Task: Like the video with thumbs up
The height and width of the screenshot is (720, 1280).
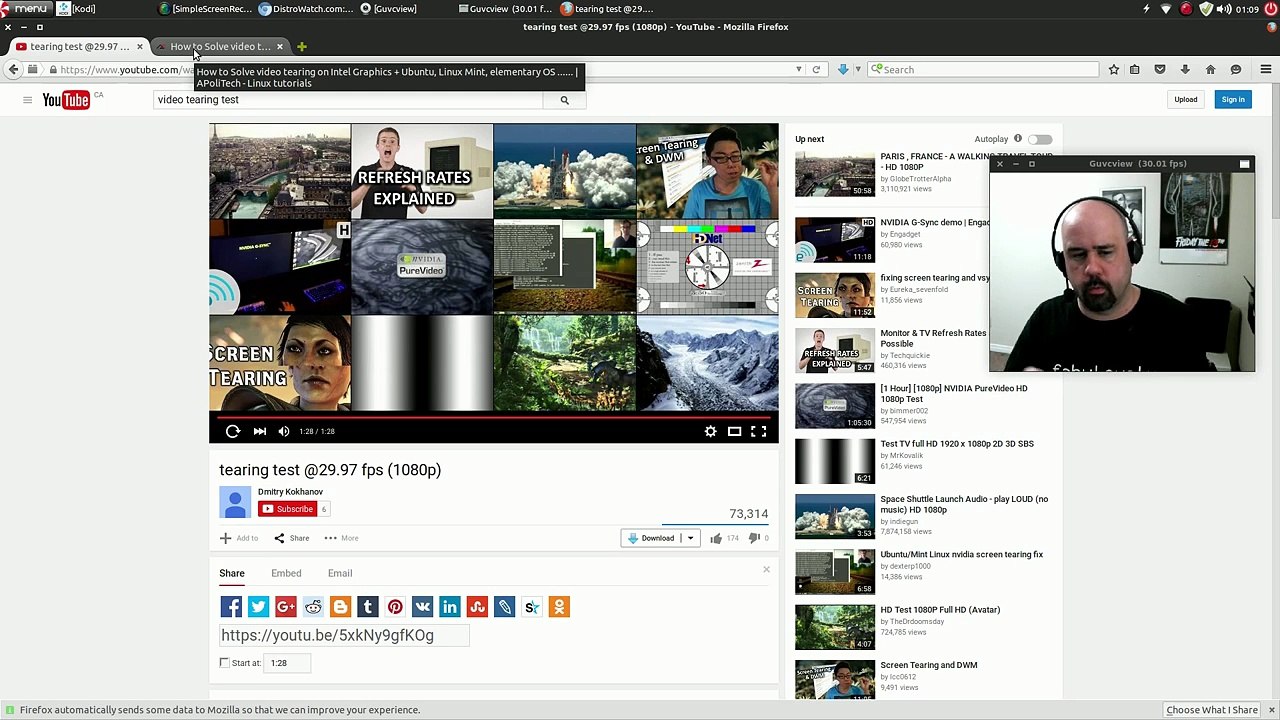Action: click(716, 538)
